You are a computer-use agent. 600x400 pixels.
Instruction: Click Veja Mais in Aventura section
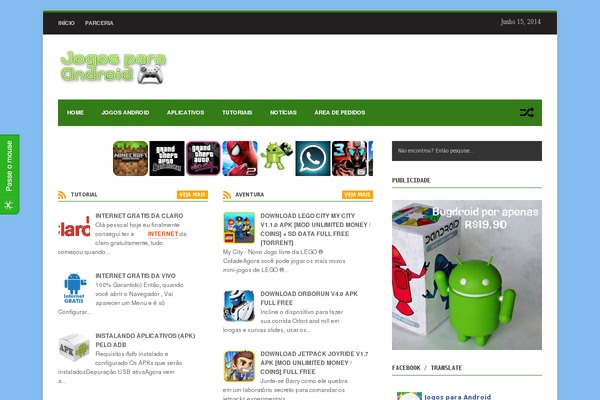tap(357, 195)
